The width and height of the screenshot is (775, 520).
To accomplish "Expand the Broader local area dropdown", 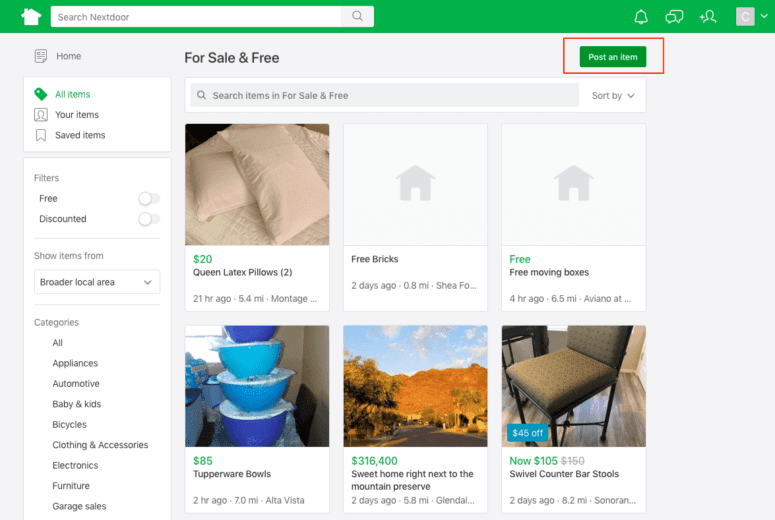I will click(97, 282).
